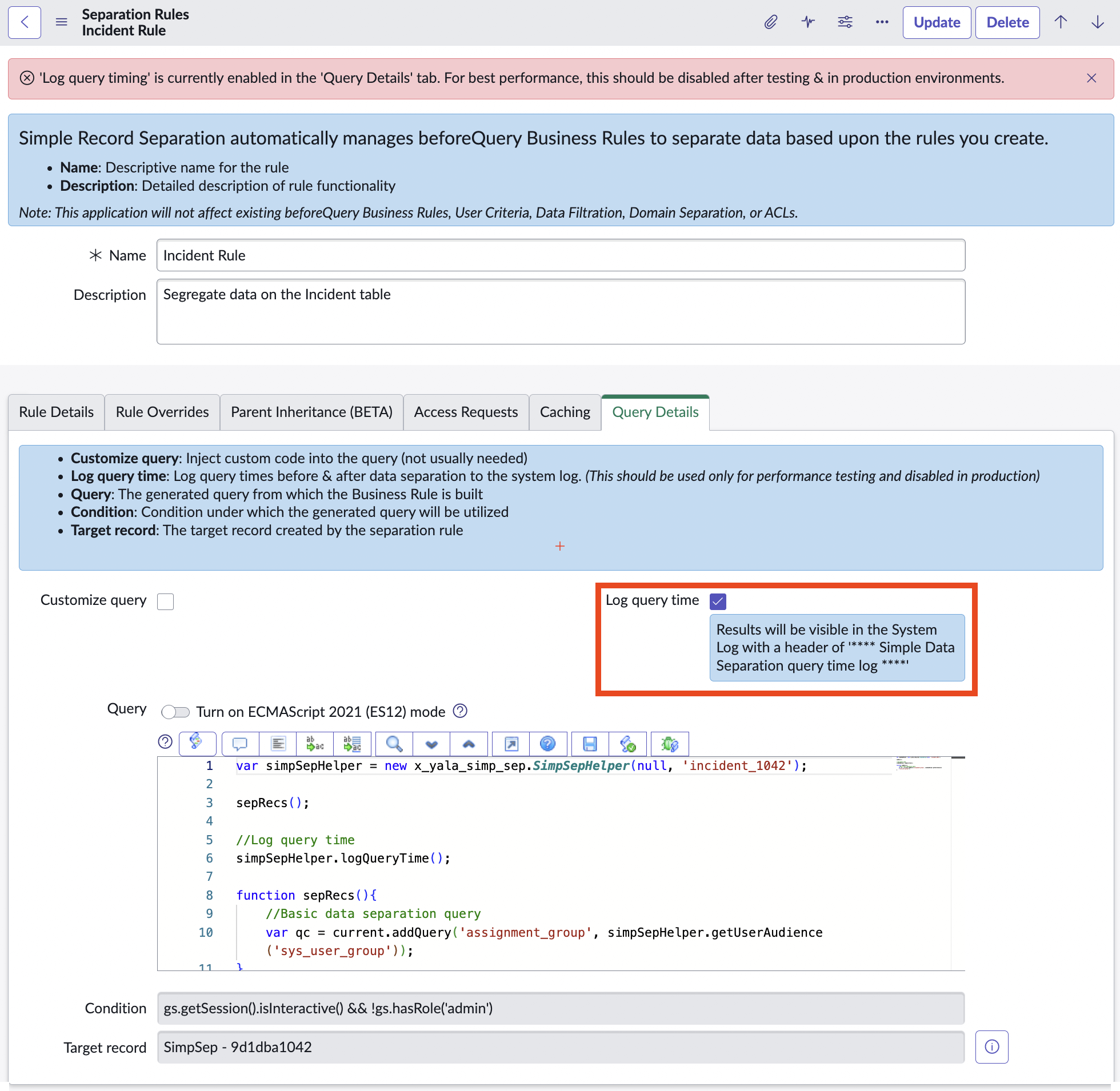Check the Customize query checkbox
This screenshot has height=1091, width=1120.
click(165, 601)
